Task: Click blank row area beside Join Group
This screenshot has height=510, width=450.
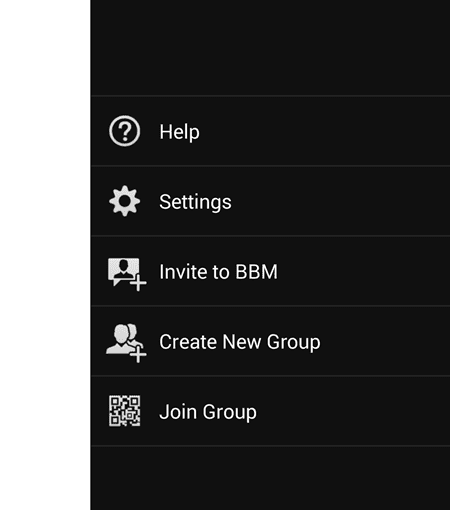Action: click(x=353, y=411)
